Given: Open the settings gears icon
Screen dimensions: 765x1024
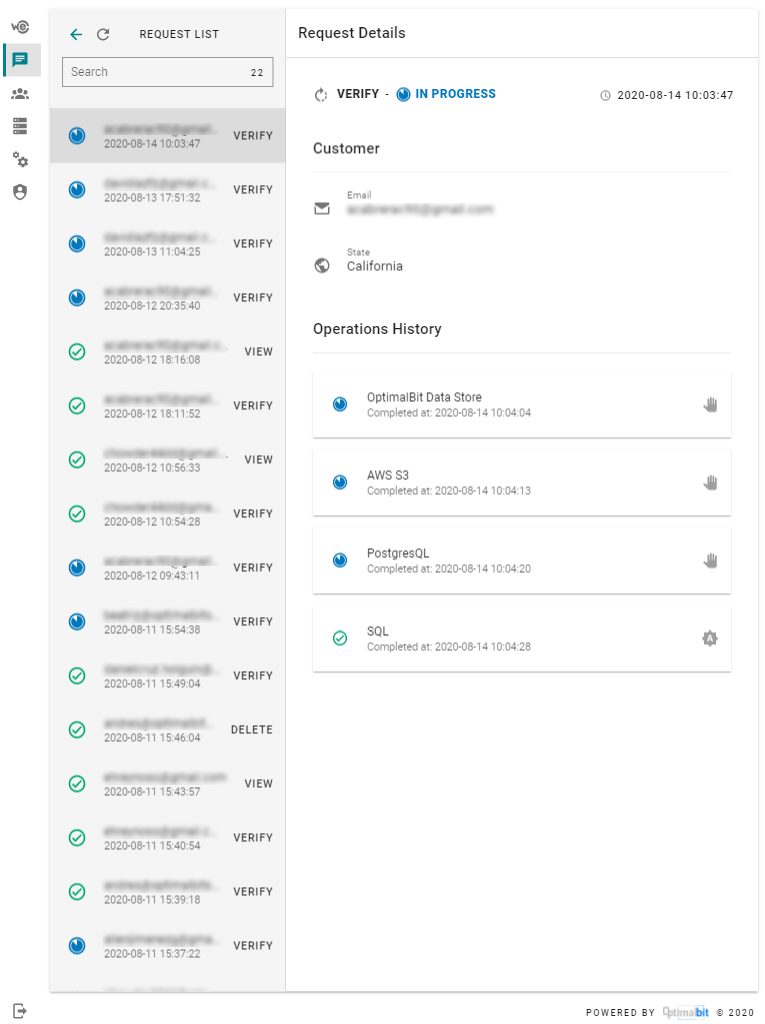Looking at the screenshot, I should click(20, 159).
